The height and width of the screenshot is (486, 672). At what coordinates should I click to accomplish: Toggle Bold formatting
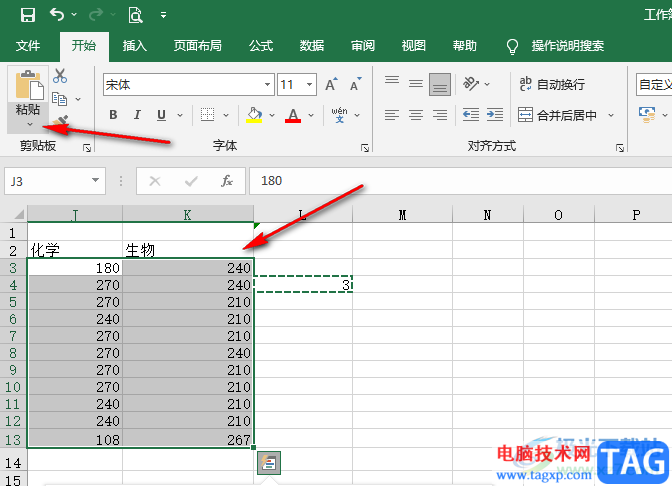(113, 115)
